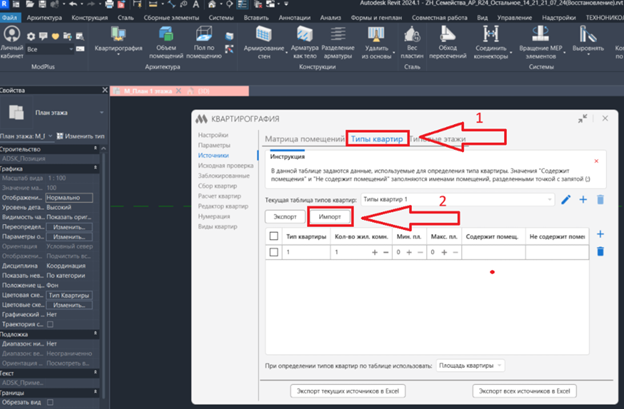Click the Print icon in quick access toolbar
The width and height of the screenshot is (624, 409).
pos(109,4)
